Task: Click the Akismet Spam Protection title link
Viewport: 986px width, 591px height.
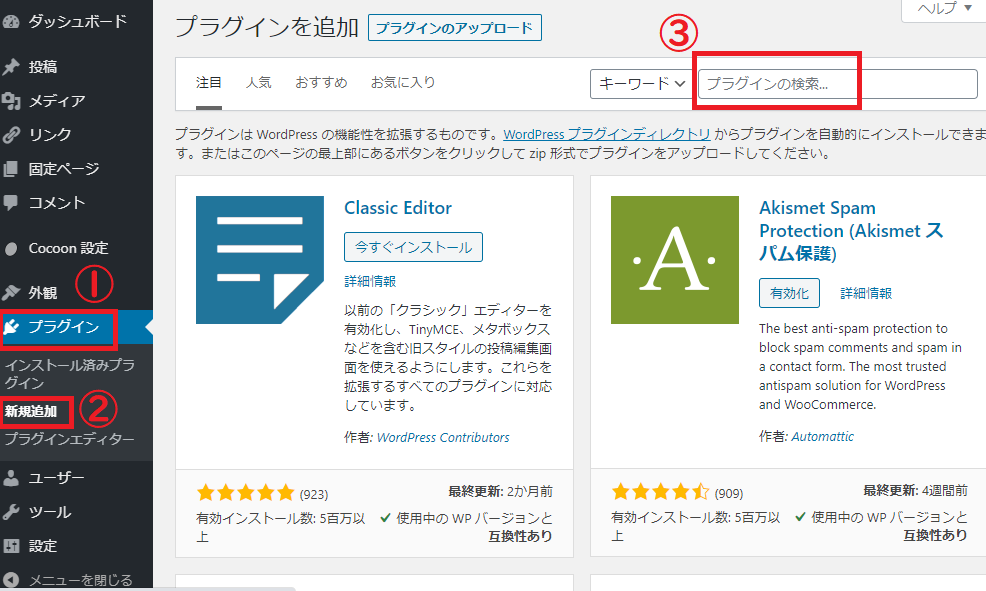Action: tap(851, 231)
